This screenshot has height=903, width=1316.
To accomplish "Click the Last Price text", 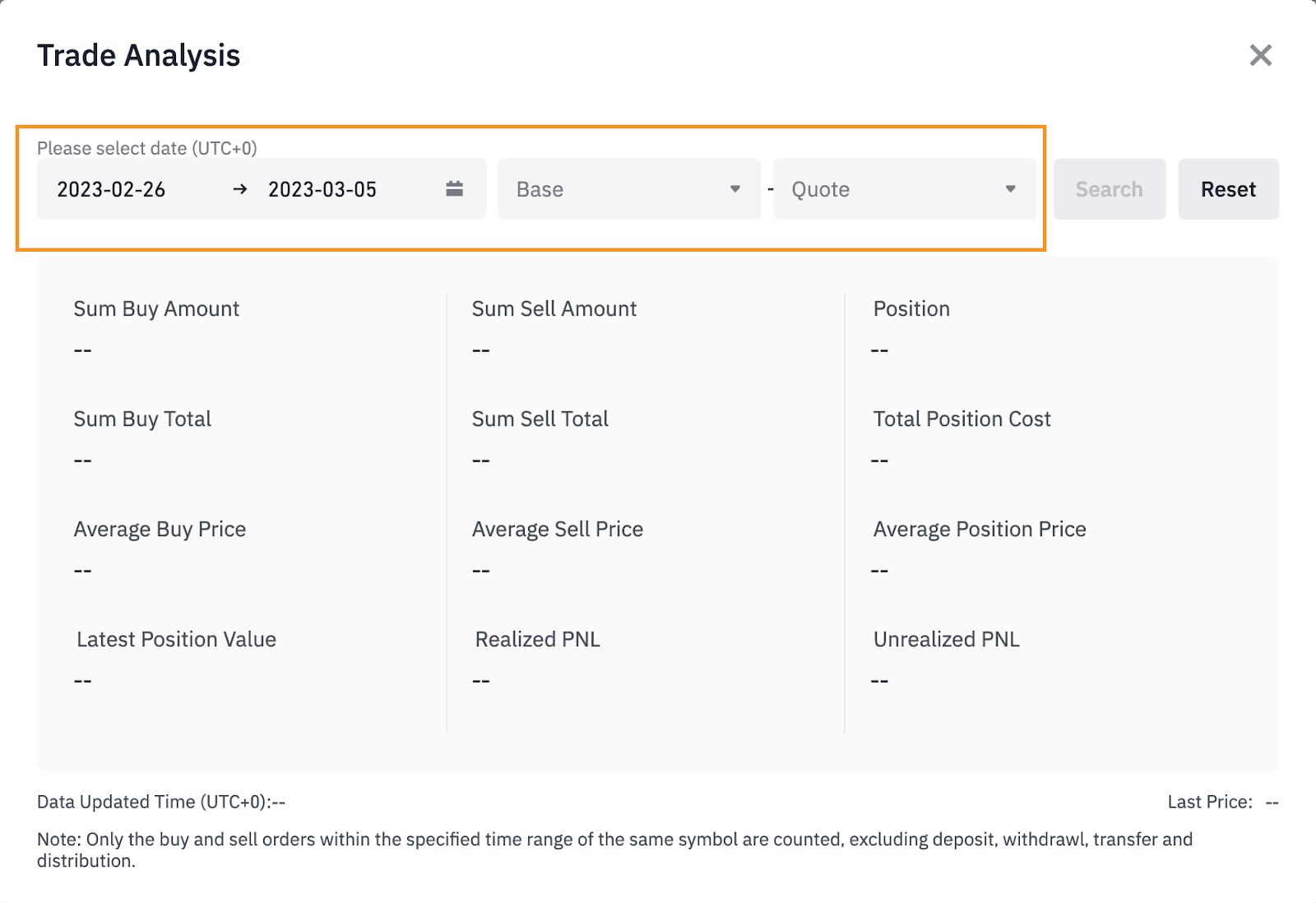I will click(x=1210, y=802).
